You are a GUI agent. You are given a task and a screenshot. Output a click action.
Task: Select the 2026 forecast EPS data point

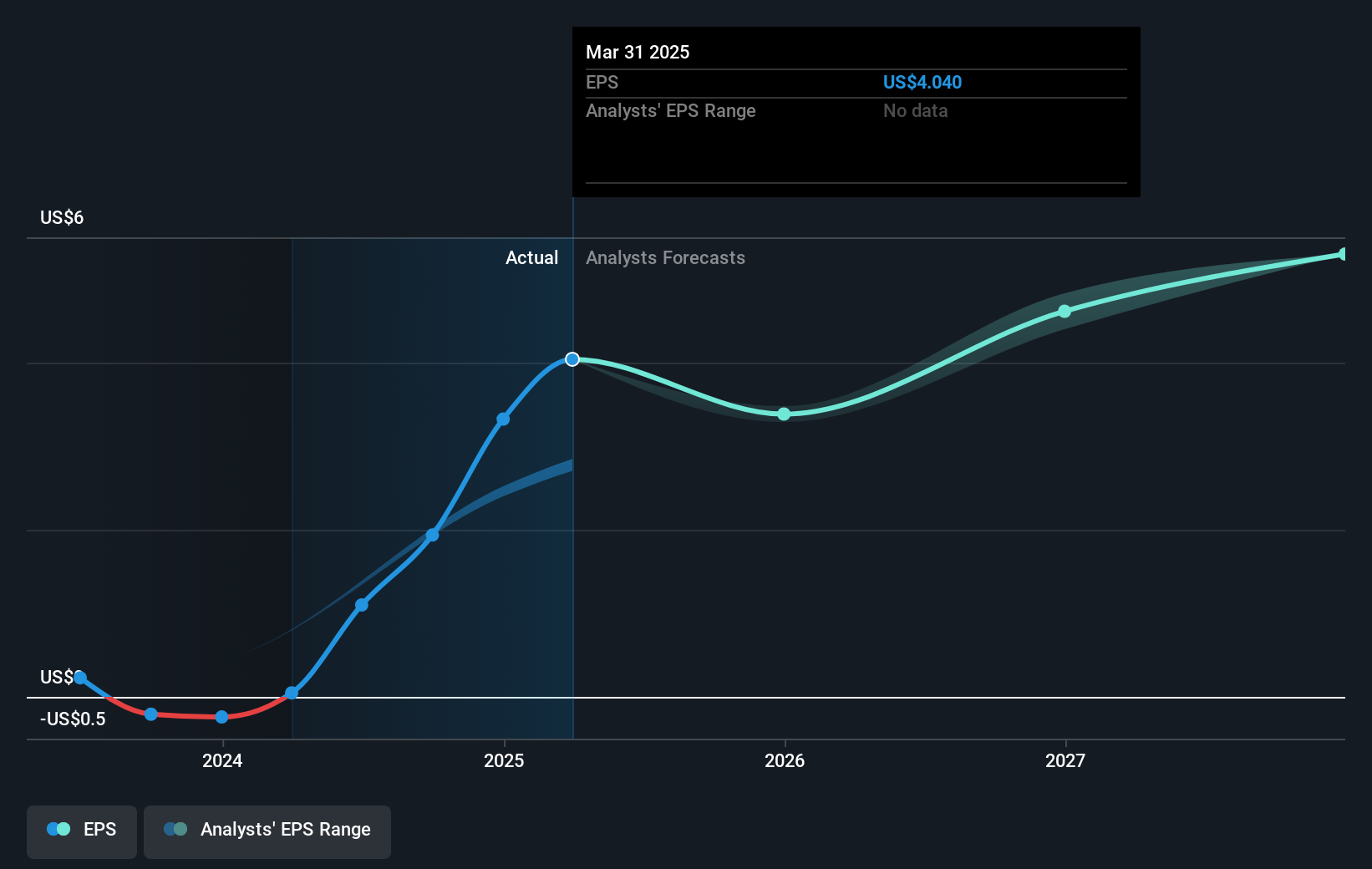[x=784, y=414]
